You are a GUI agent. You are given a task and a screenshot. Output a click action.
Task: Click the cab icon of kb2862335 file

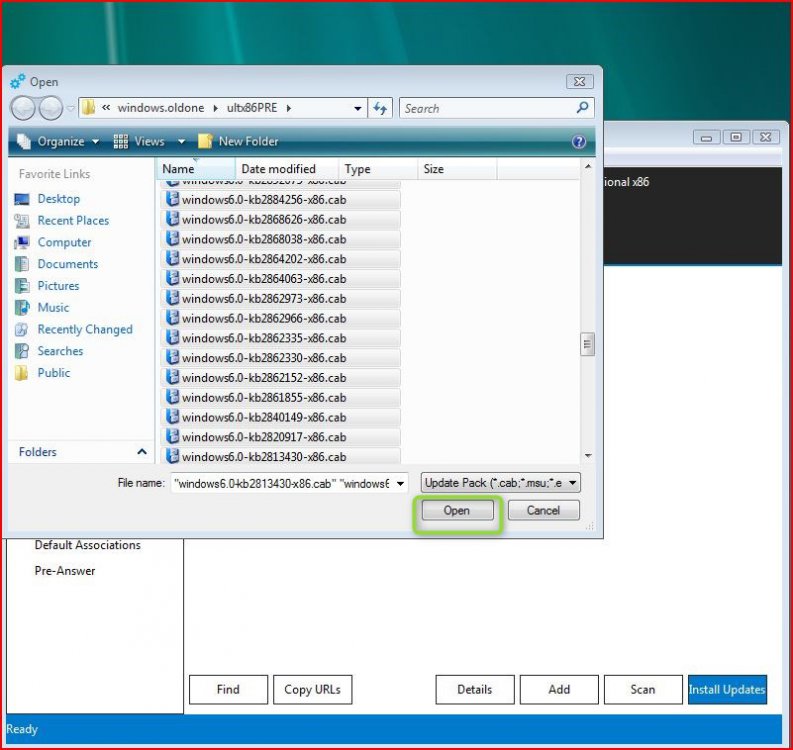[x=172, y=337]
